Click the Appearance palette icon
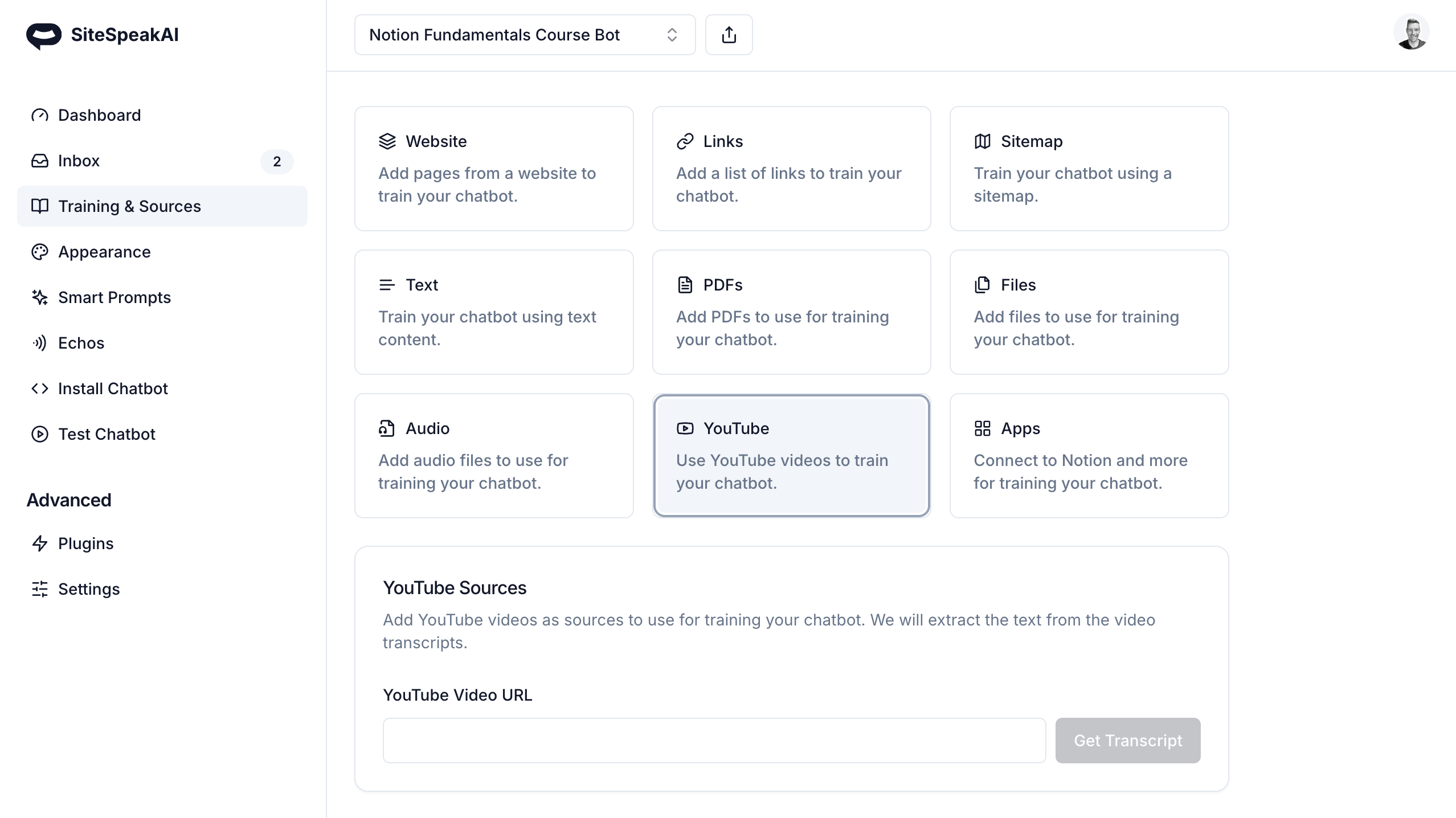 tap(40, 252)
